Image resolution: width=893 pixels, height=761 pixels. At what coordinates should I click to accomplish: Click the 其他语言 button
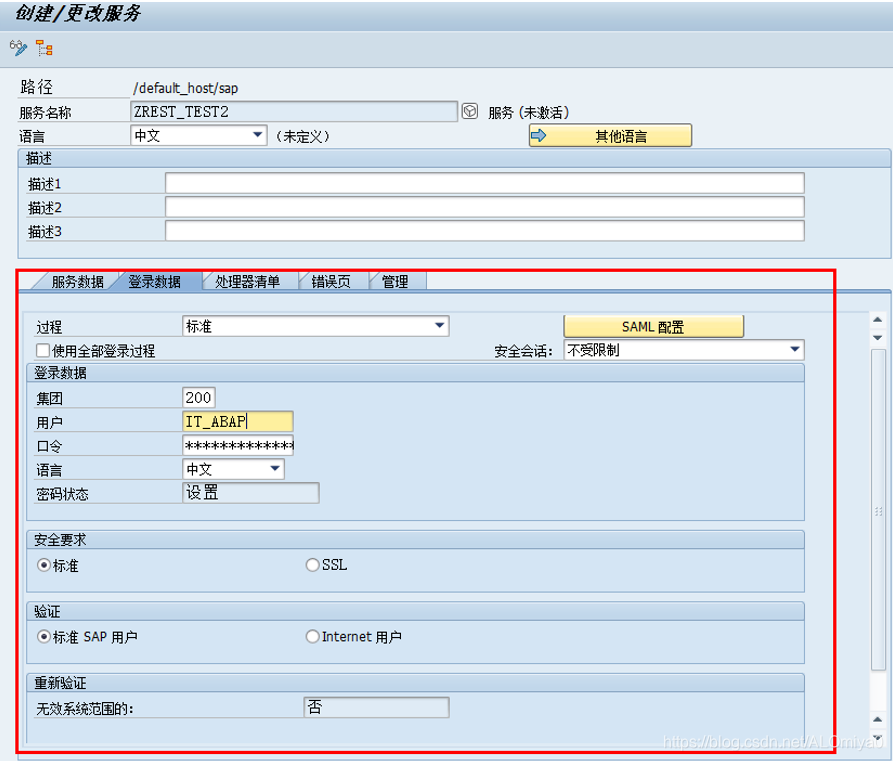click(610, 136)
